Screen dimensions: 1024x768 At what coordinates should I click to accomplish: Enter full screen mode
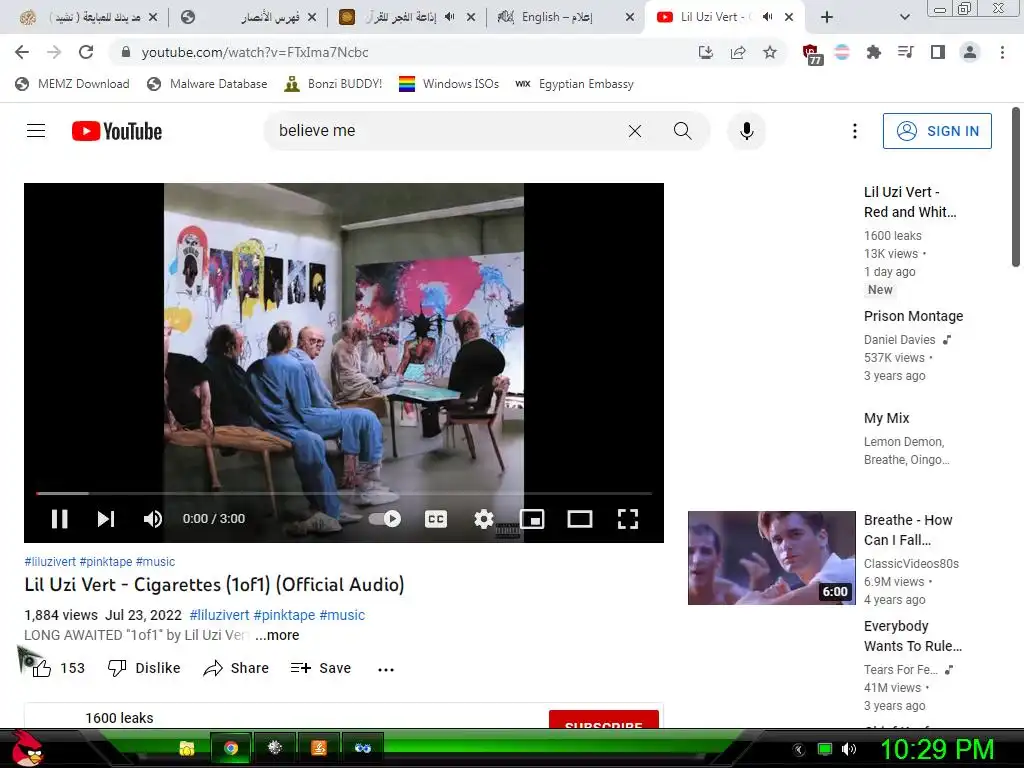click(x=628, y=519)
